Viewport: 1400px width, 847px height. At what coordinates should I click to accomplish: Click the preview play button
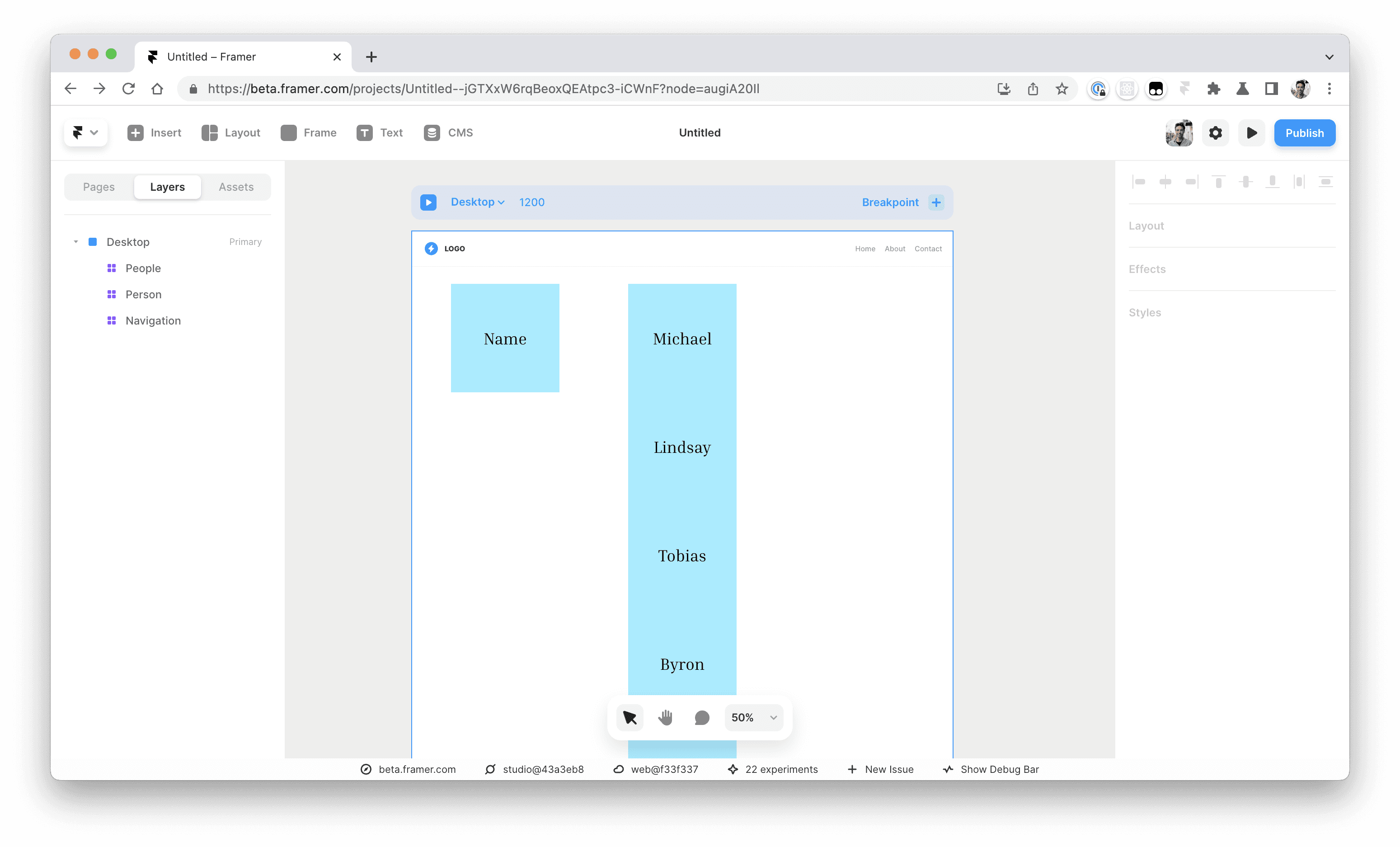1251,133
